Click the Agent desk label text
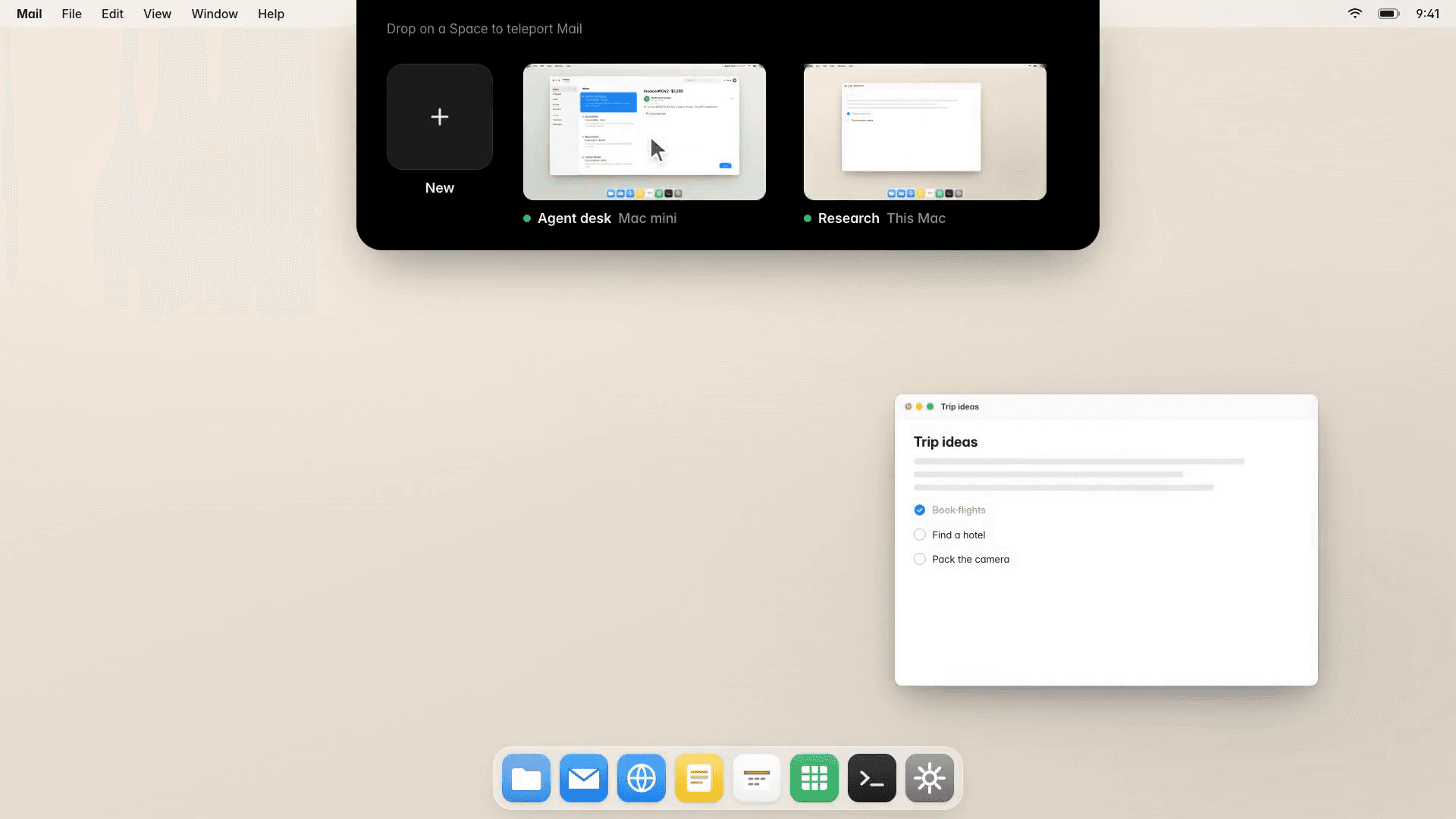1456x819 pixels. [574, 218]
